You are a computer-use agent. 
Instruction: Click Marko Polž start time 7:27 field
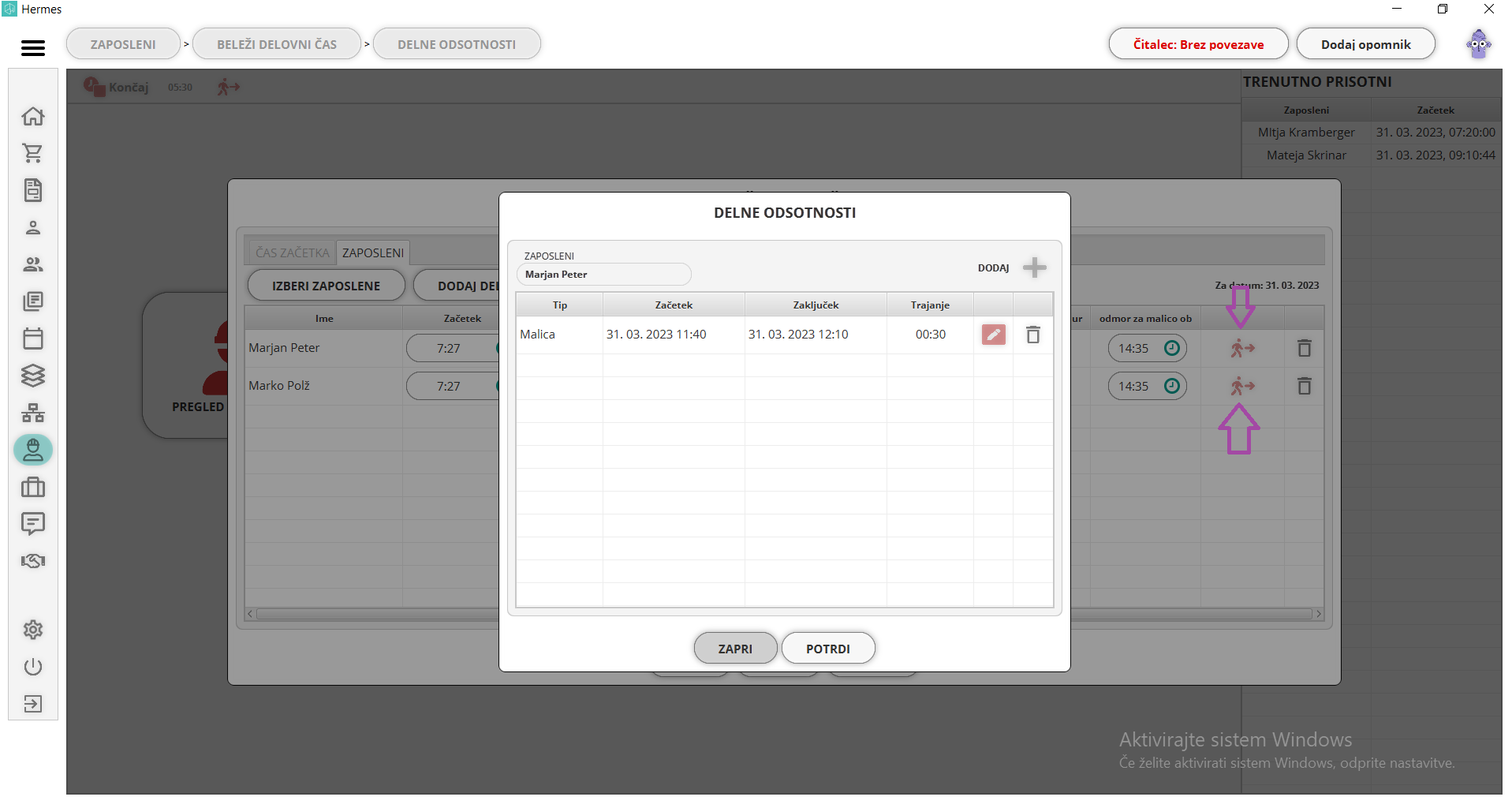(453, 386)
